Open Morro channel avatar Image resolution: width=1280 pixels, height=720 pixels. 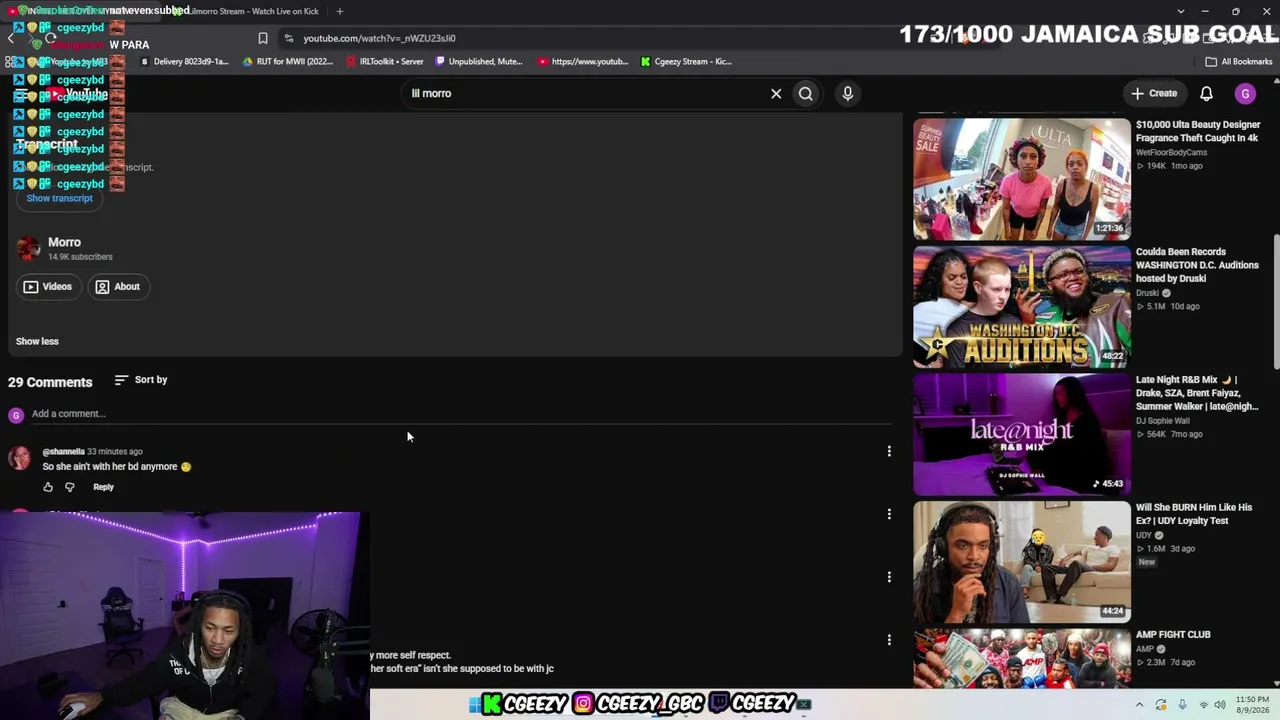[x=28, y=248]
